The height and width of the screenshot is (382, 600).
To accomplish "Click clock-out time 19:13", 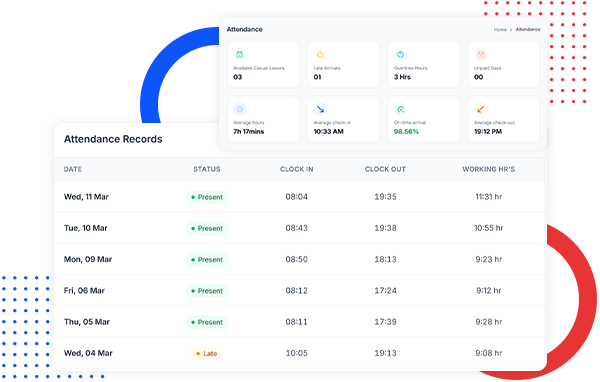I will (385, 353).
